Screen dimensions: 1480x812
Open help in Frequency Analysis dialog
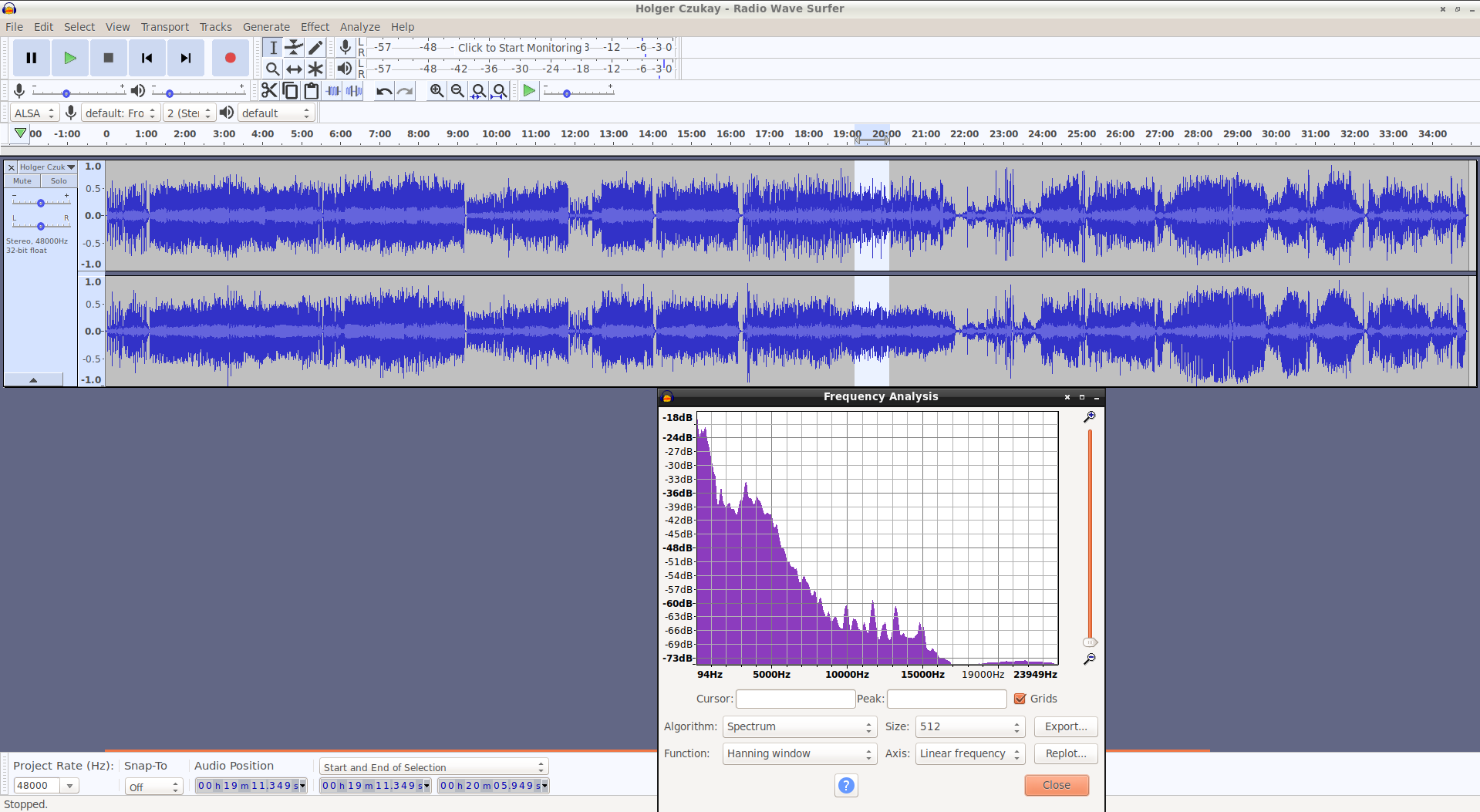846,785
